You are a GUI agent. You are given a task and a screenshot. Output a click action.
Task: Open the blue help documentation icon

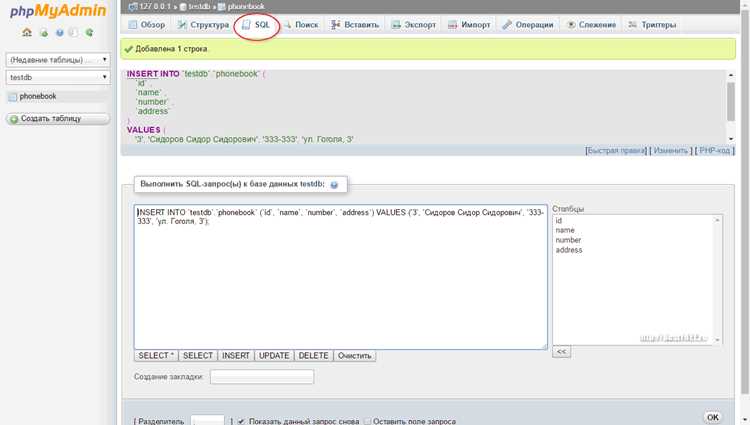tap(59, 33)
